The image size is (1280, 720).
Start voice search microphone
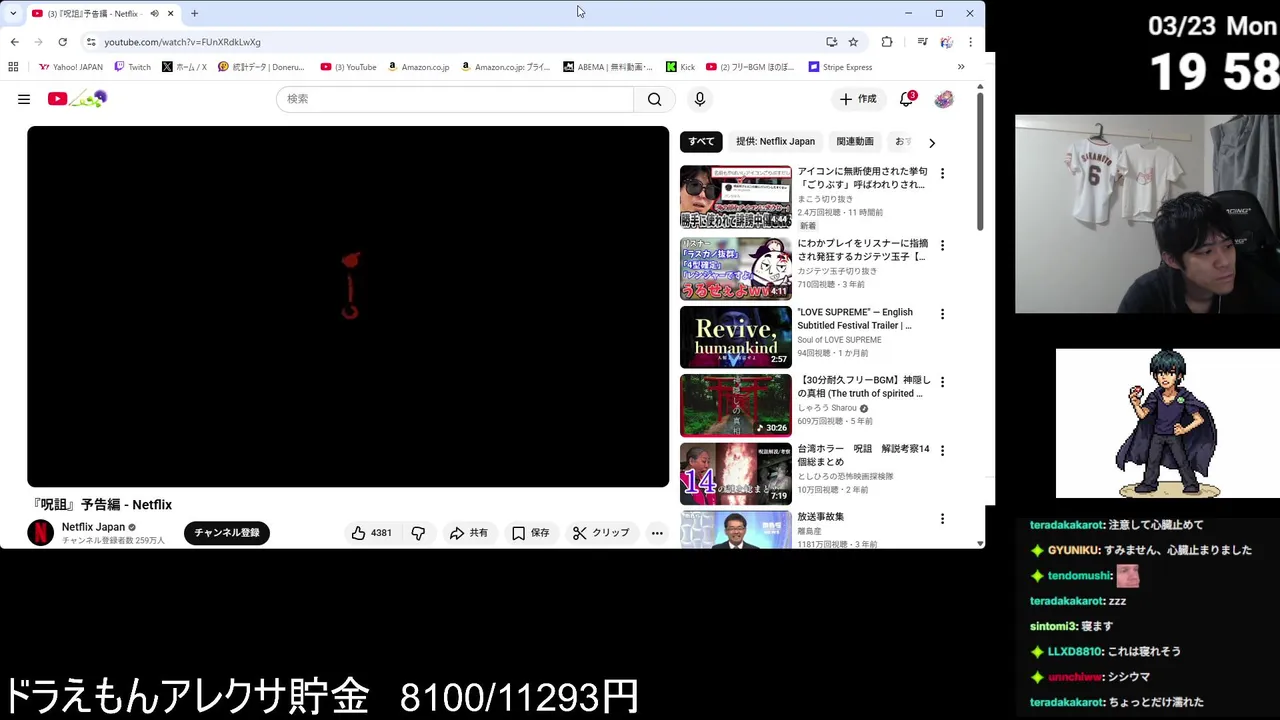click(700, 99)
